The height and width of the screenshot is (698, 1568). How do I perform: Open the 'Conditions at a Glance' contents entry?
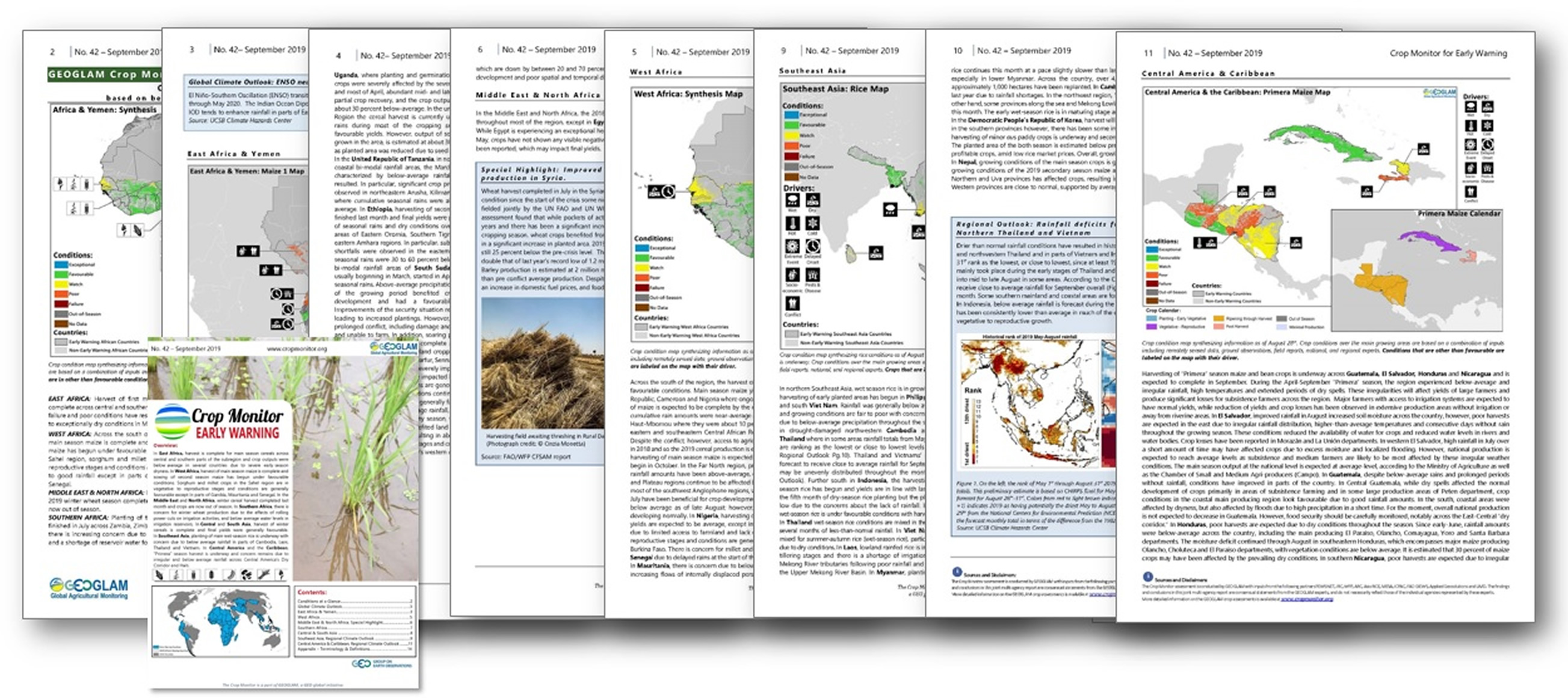[355, 602]
